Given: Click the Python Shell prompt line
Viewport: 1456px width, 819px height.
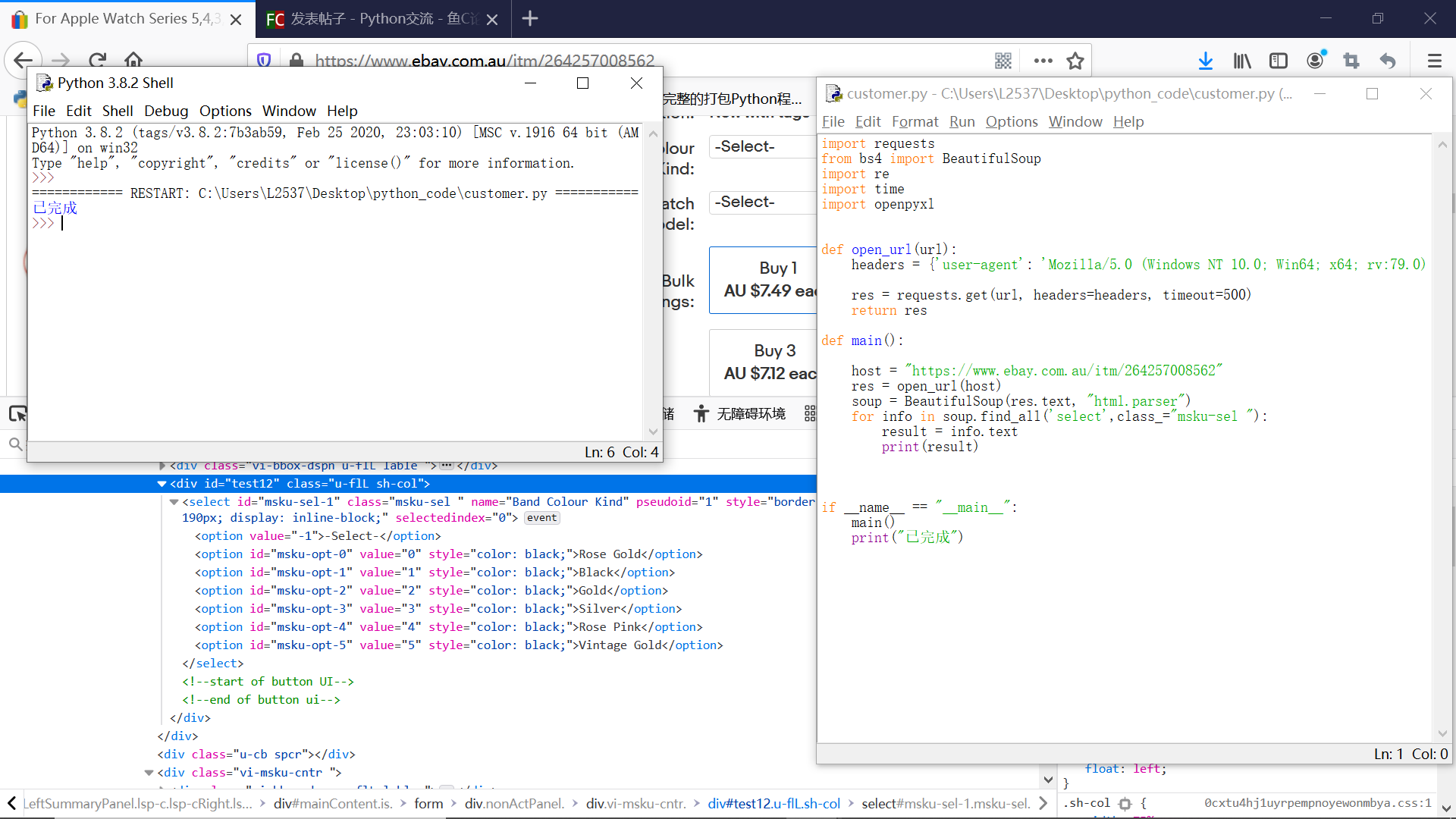Looking at the screenshot, I should coord(334,224).
